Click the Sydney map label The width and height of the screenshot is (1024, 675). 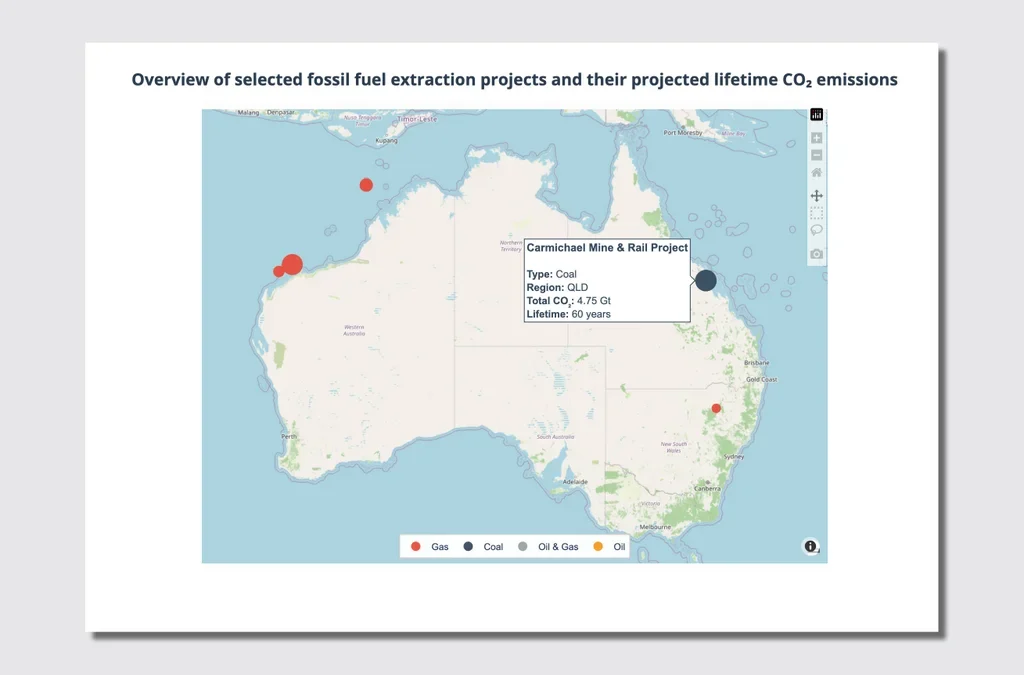(734, 456)
